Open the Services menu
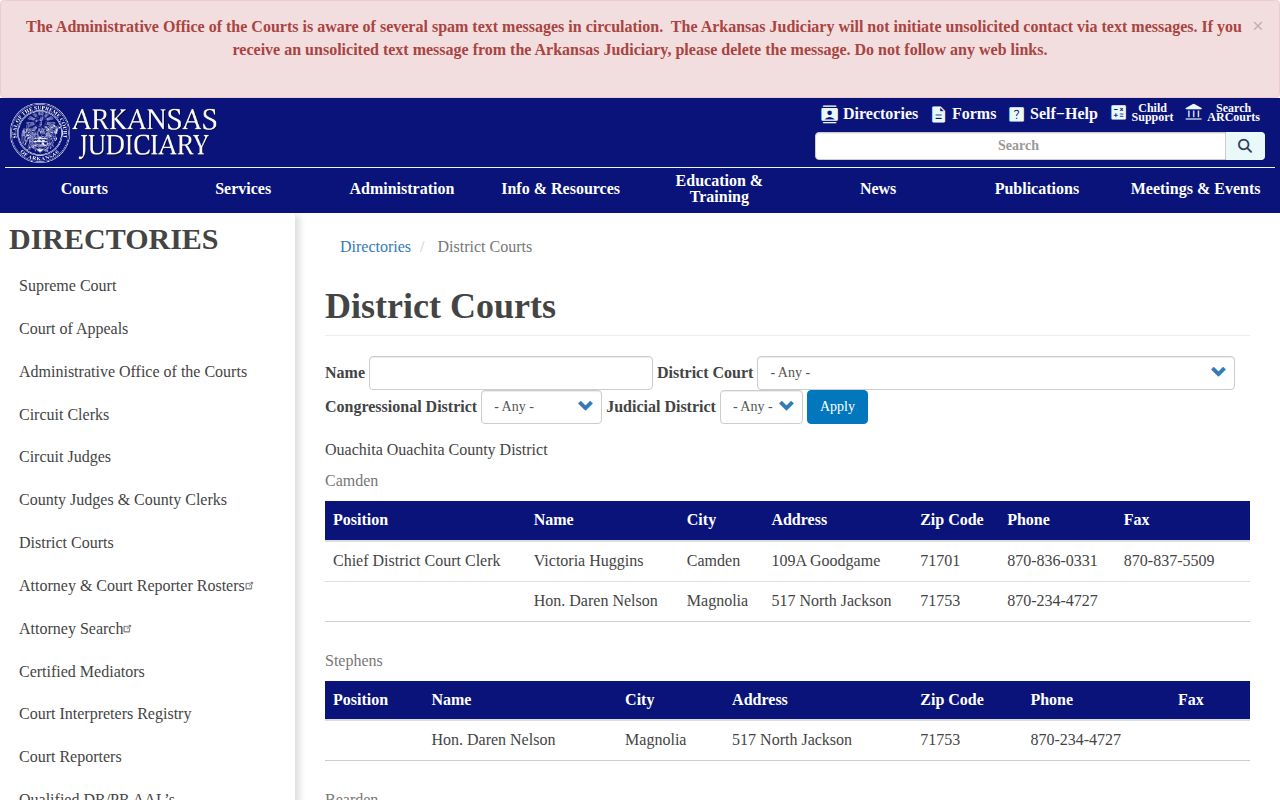The height and width of the screenshot is (800, 1280). pos(243,189)
